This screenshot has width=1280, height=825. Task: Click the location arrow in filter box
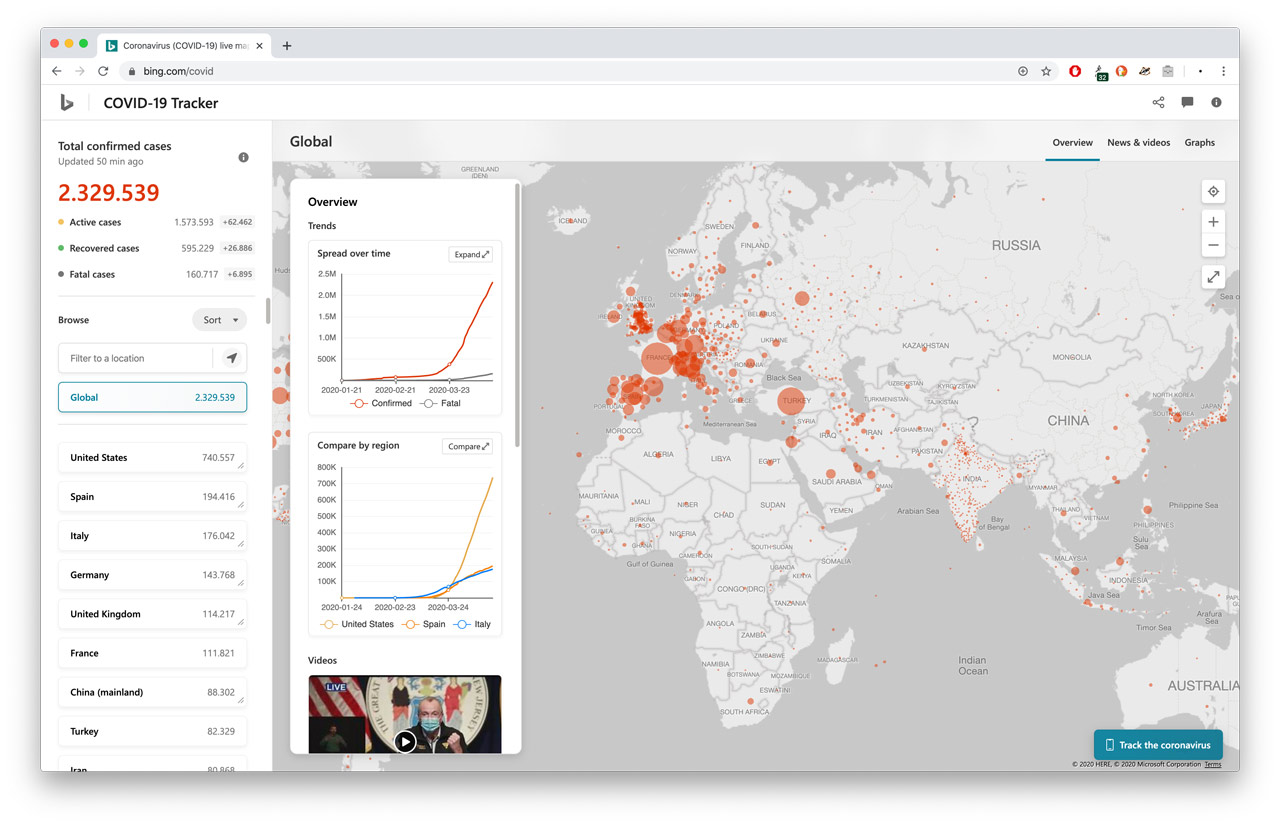231,358
